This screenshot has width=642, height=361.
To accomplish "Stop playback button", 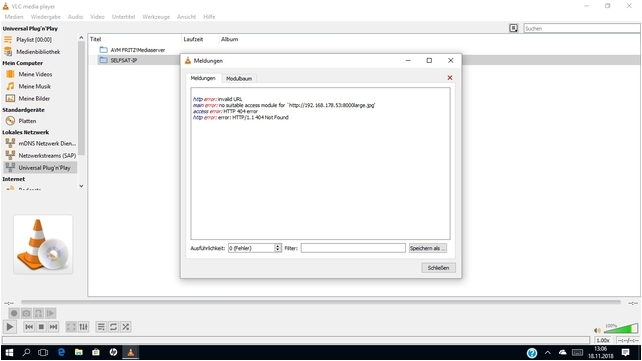I will (41, 327).
